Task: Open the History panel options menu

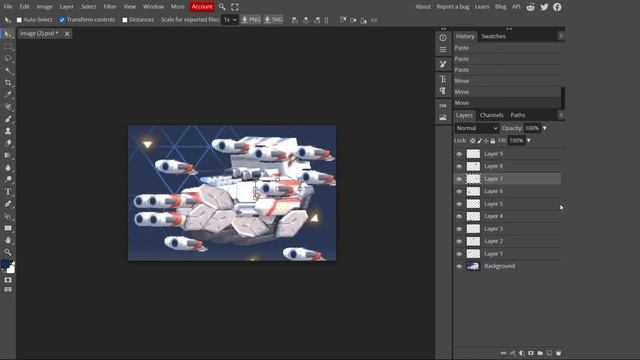Action: tap(561, 36)
